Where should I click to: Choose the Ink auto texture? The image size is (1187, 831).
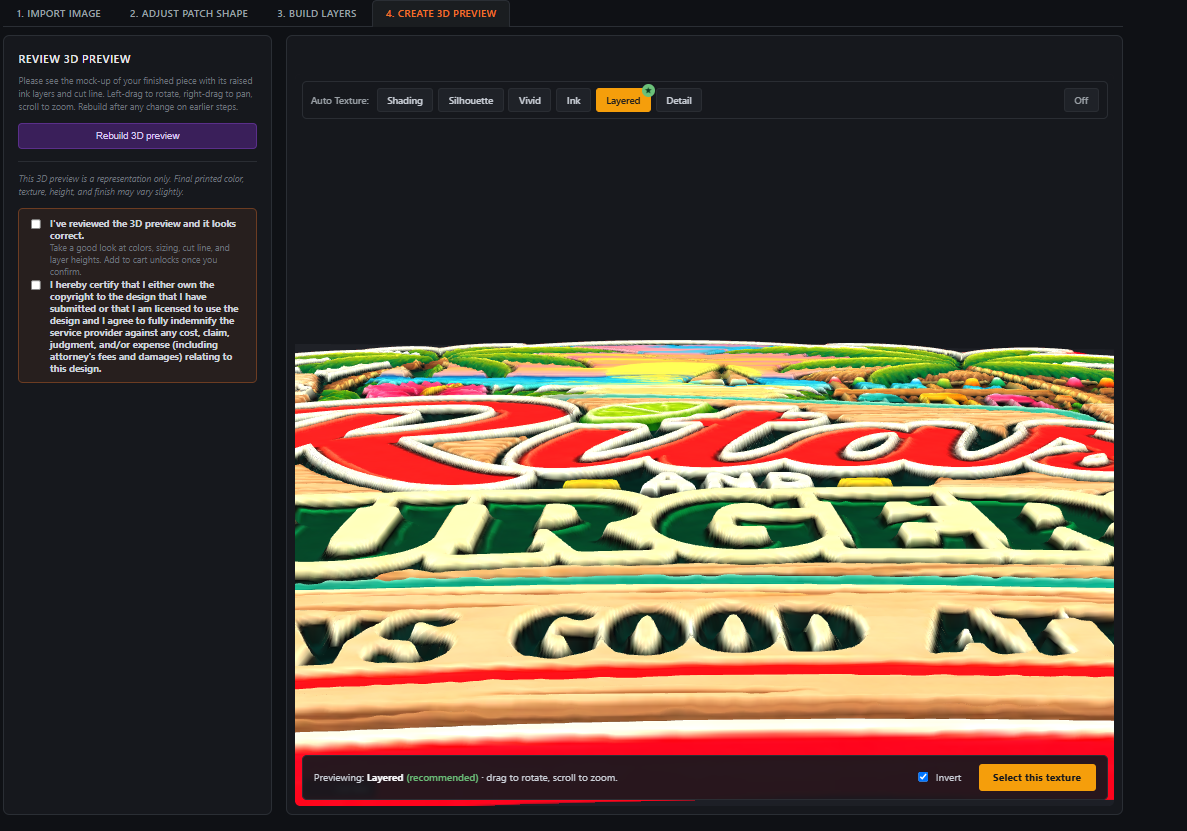(573, 101)
